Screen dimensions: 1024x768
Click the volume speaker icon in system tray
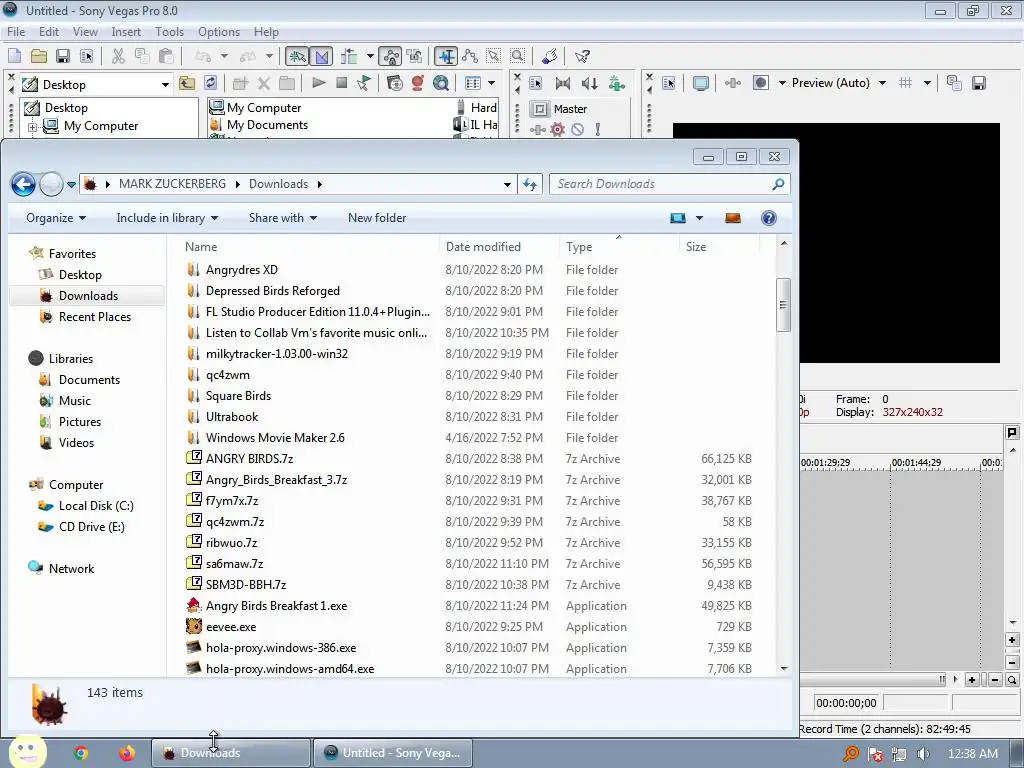click(x=923, y=754)
